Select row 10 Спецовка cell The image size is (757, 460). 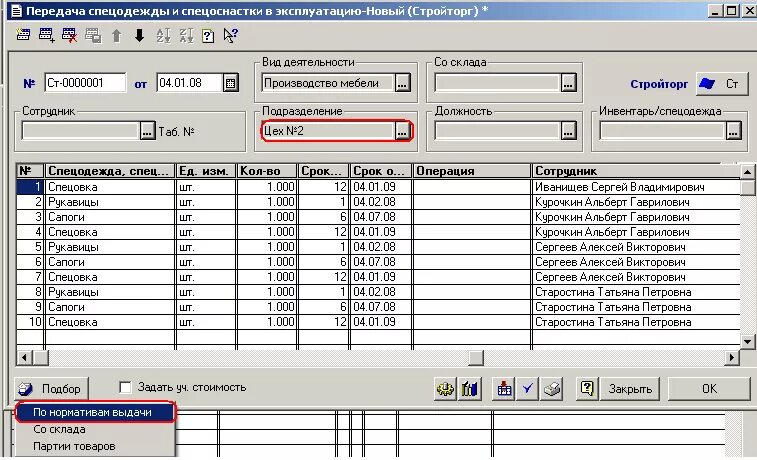(x=110, y=322)
